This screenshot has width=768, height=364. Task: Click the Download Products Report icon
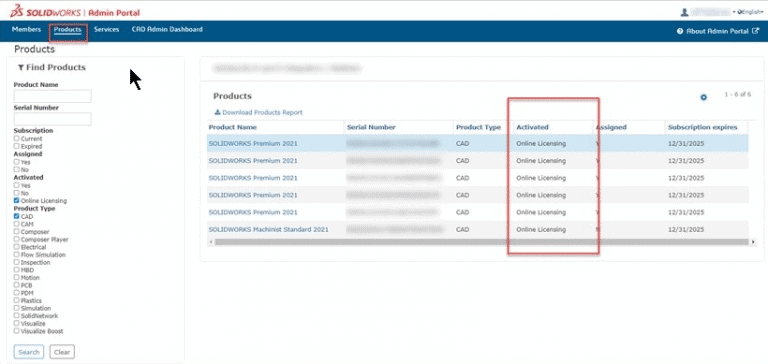[217, 112]
